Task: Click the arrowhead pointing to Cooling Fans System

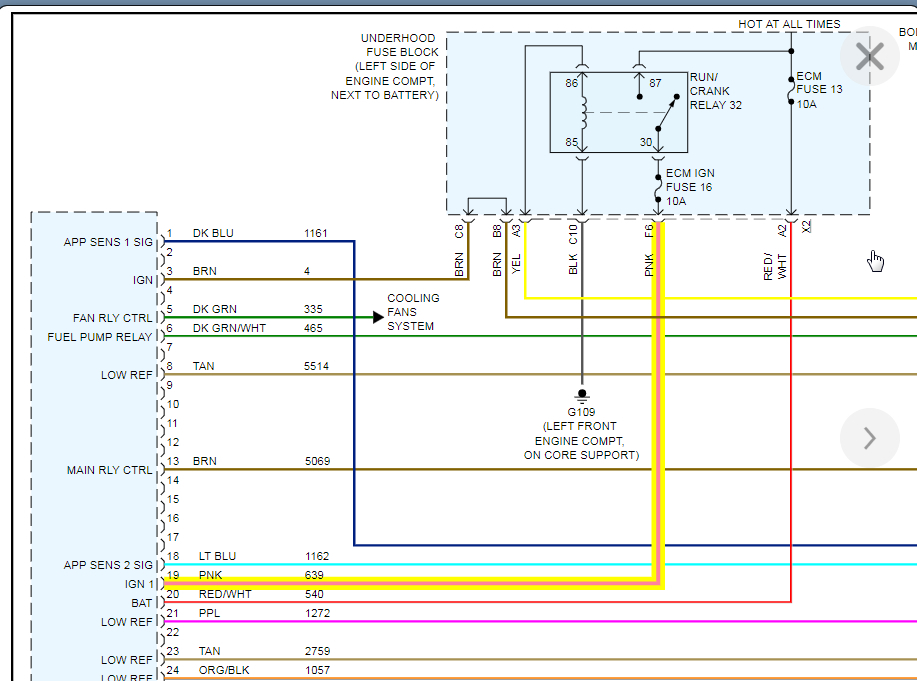Action: pos(377,317)
